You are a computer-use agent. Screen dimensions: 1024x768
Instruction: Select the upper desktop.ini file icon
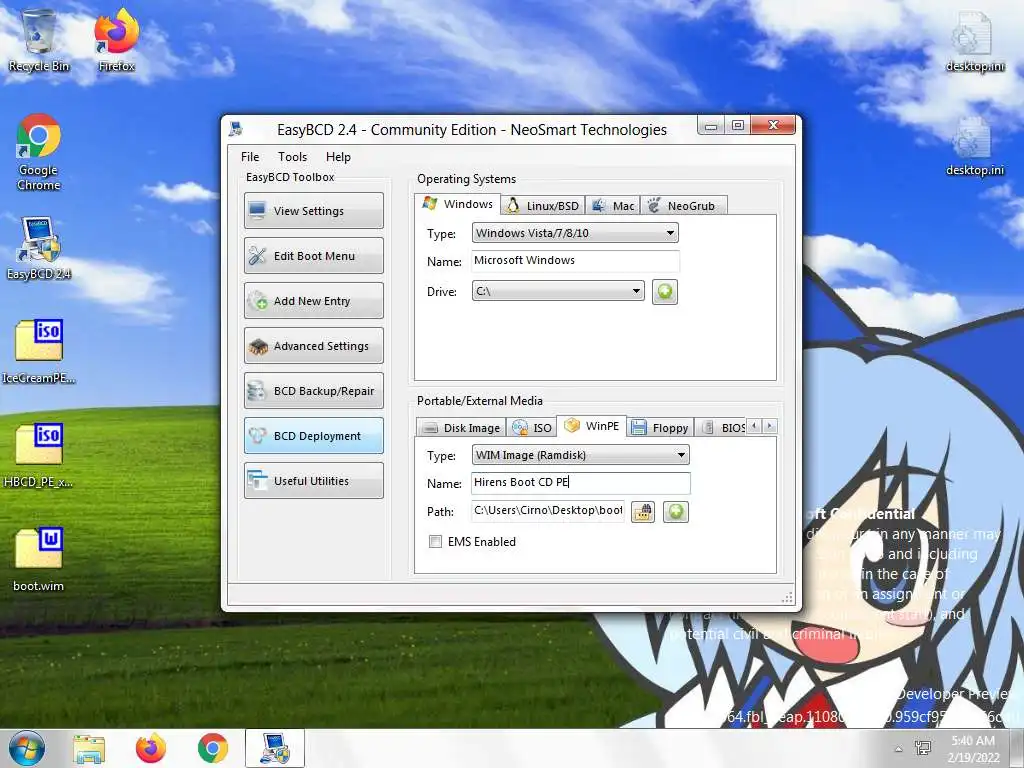(975, 40)
